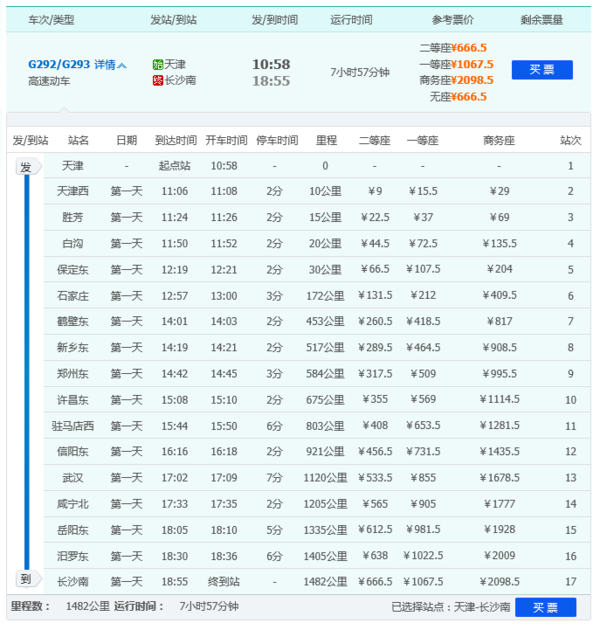Select the 无座¥666.5 price in the summary

pos(458,97)
